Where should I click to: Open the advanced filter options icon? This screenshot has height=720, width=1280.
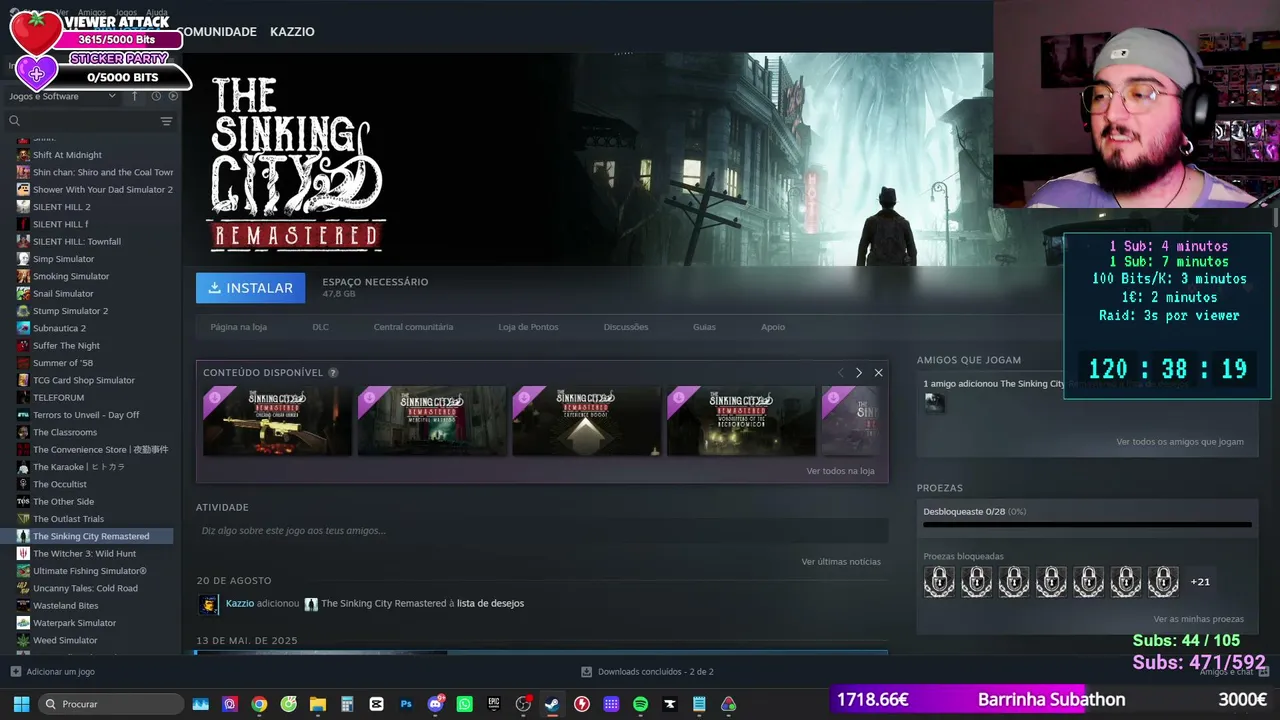click(166, 121)
